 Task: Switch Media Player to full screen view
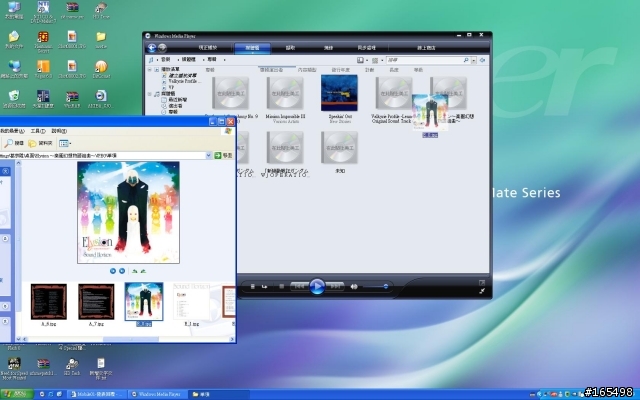(x=482, y=282)
